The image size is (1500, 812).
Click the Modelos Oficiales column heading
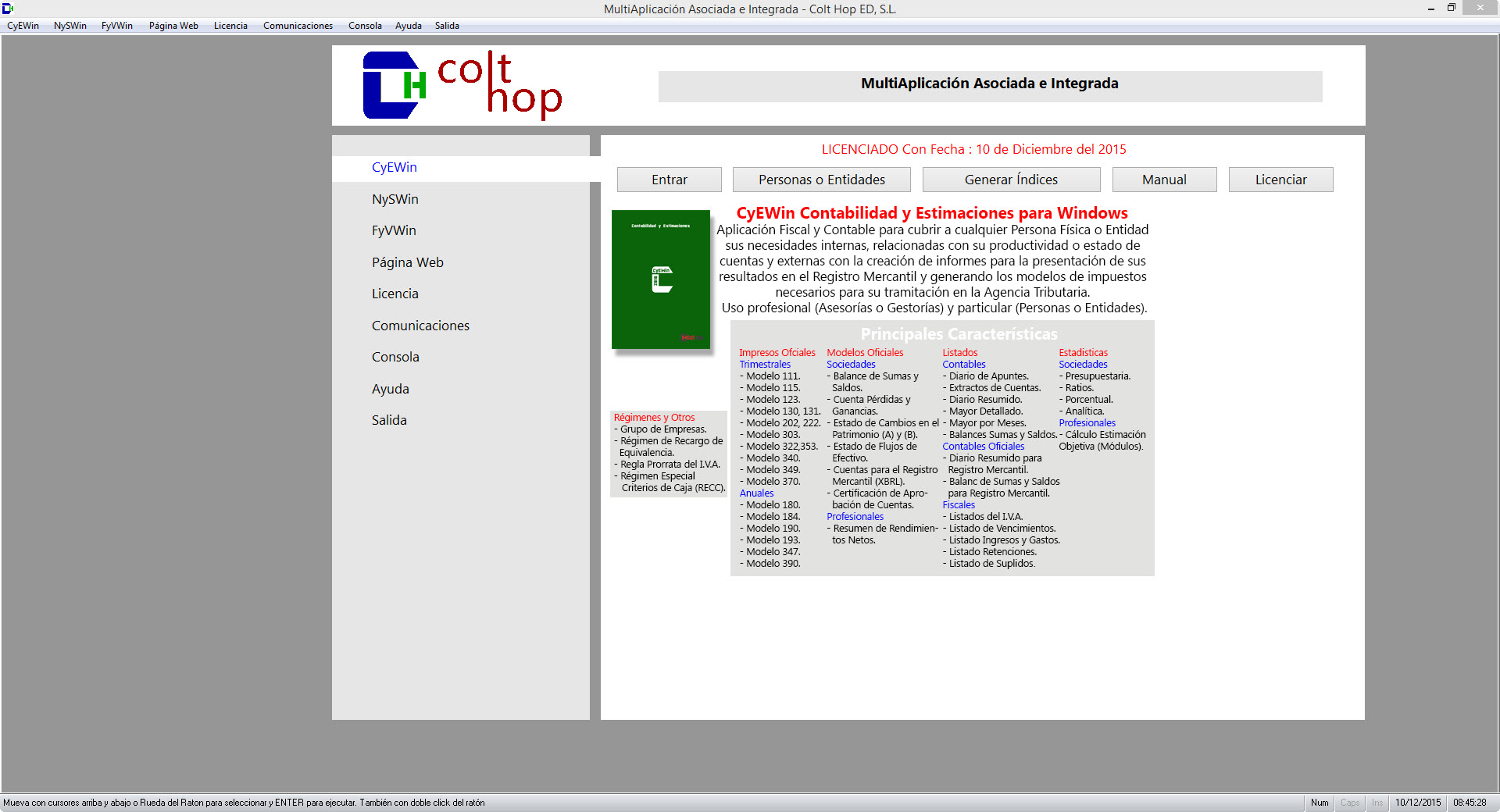[865, 353]
